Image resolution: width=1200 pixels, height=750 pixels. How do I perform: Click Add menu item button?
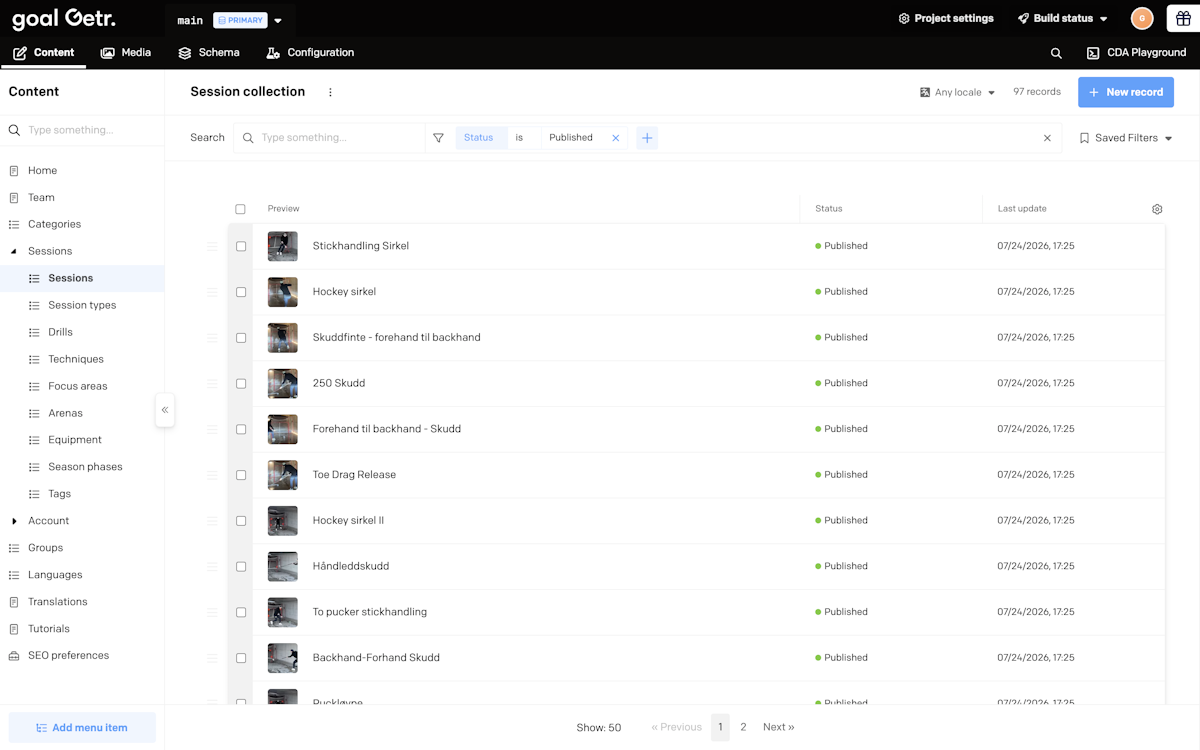pos(82,728)
